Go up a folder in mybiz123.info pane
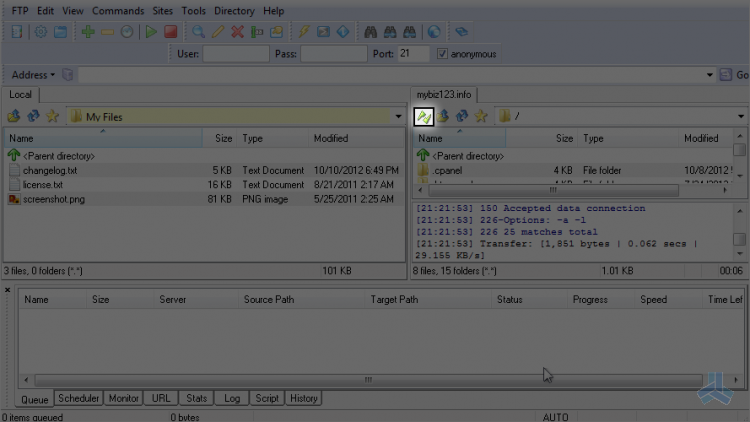The width and height of the screenshot is (750, 422). click(443, 116)
